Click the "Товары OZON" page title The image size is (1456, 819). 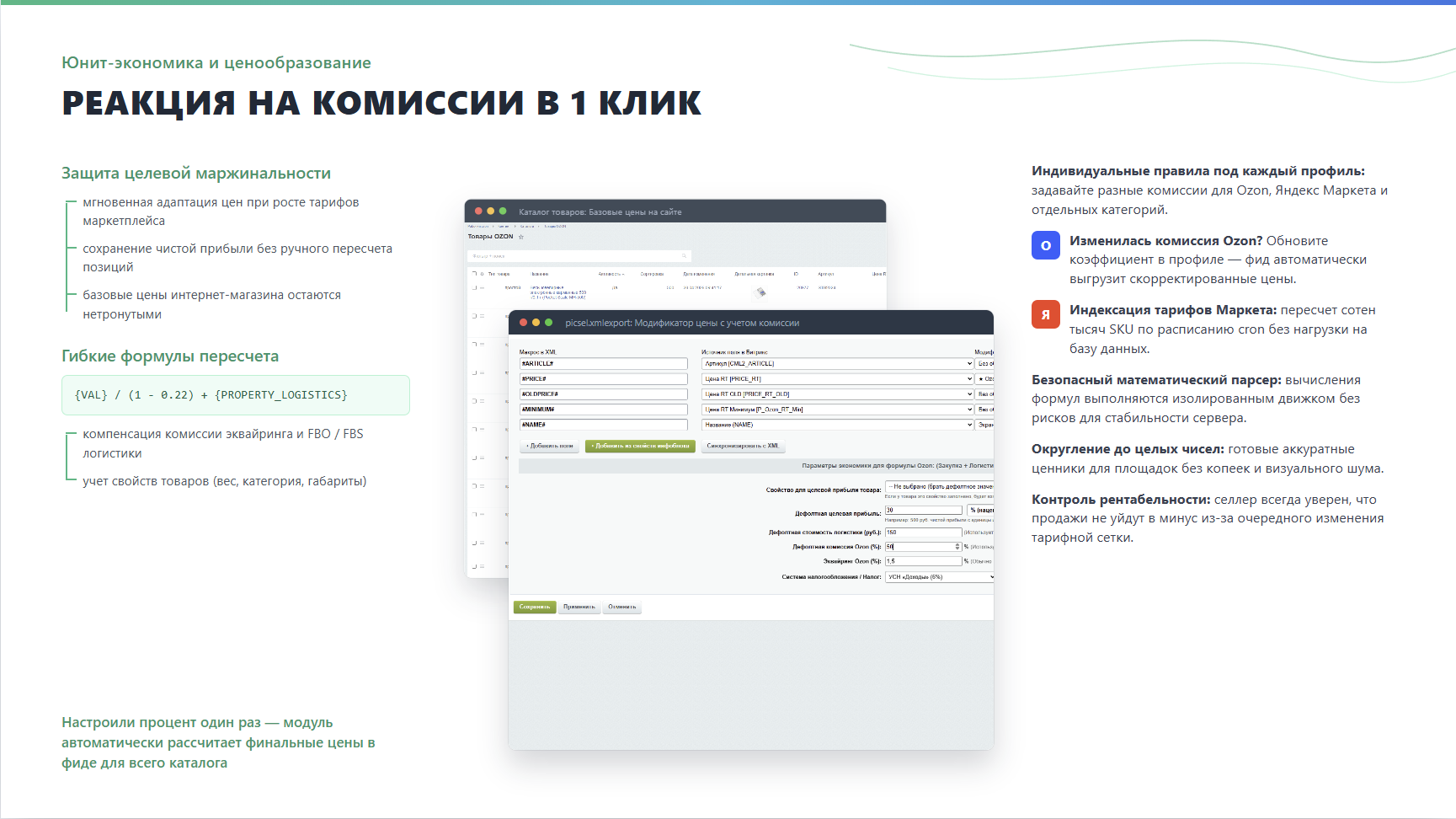(x=490, y=237)
